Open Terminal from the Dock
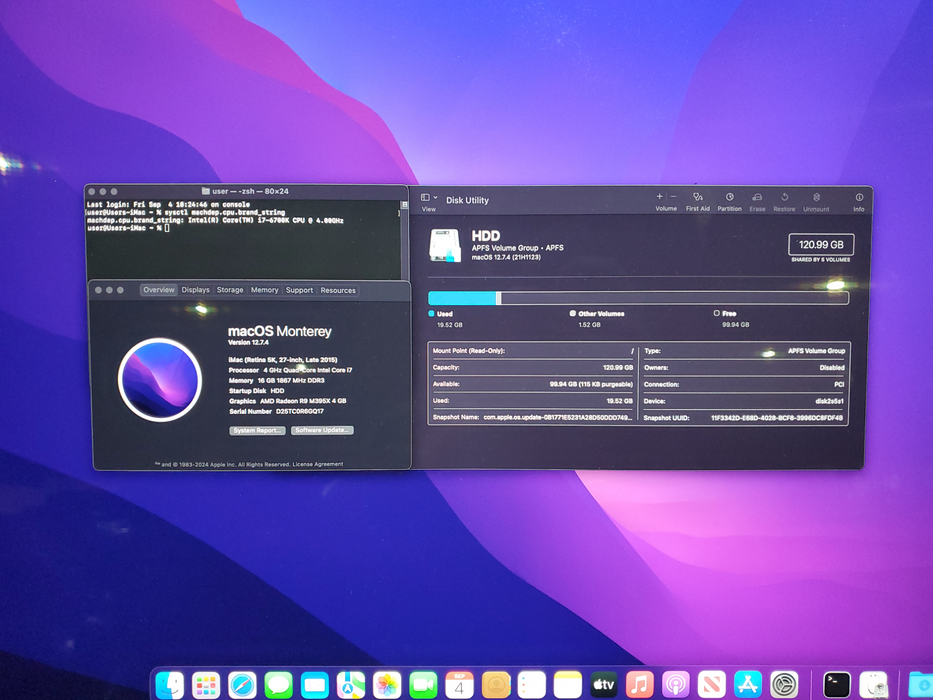The width and height of the screenshot is (933, 700). tap(837, 685)
